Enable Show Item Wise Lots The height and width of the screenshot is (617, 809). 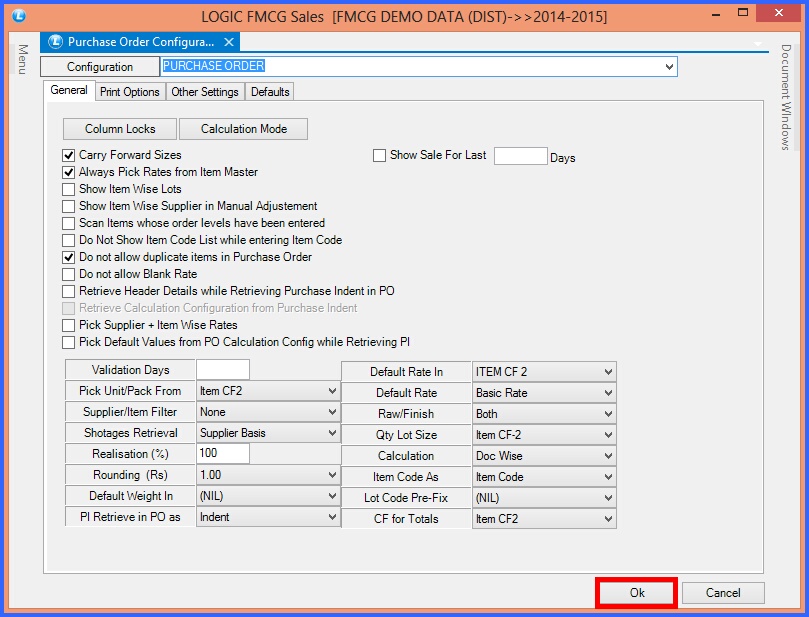[x=69, y=189]
